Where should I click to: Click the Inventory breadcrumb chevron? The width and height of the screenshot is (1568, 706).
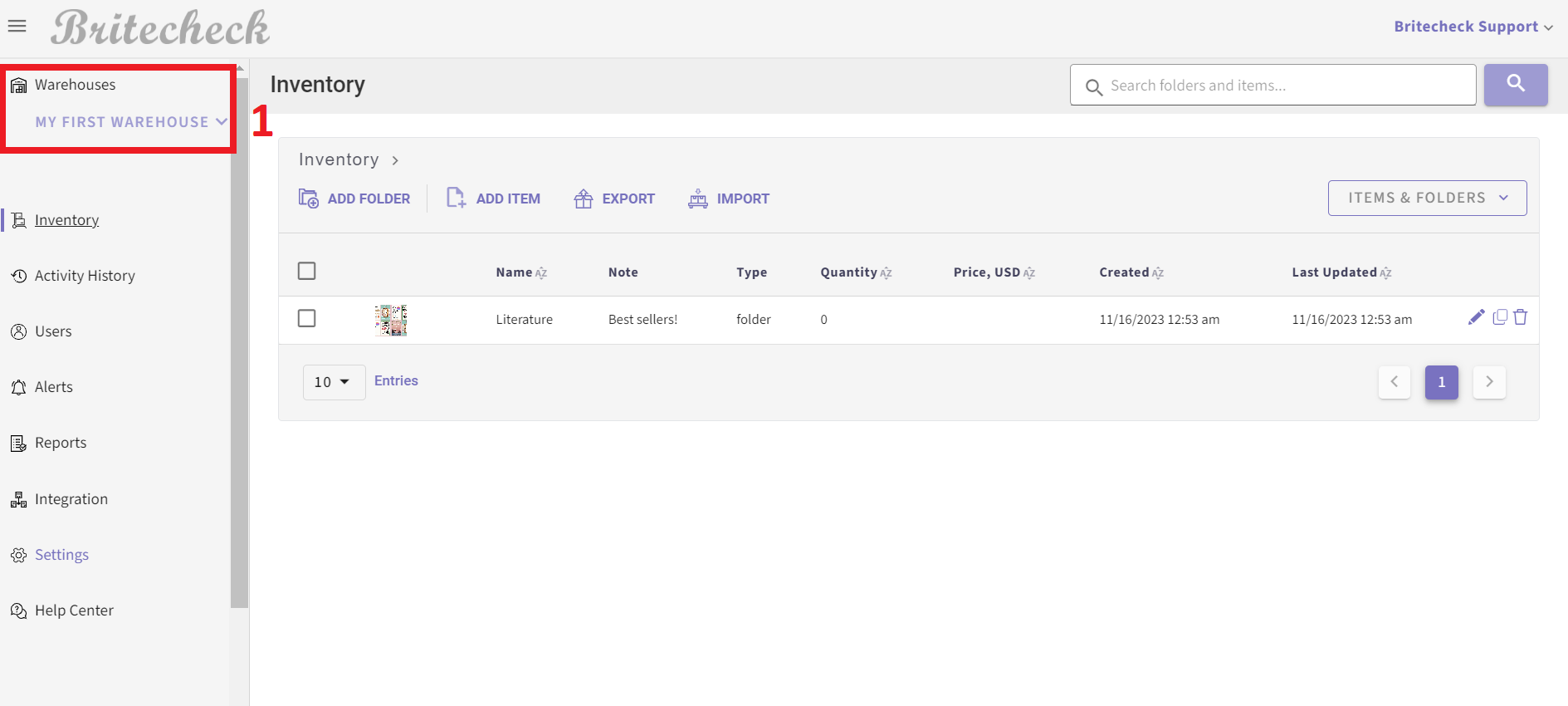(395, 160)
